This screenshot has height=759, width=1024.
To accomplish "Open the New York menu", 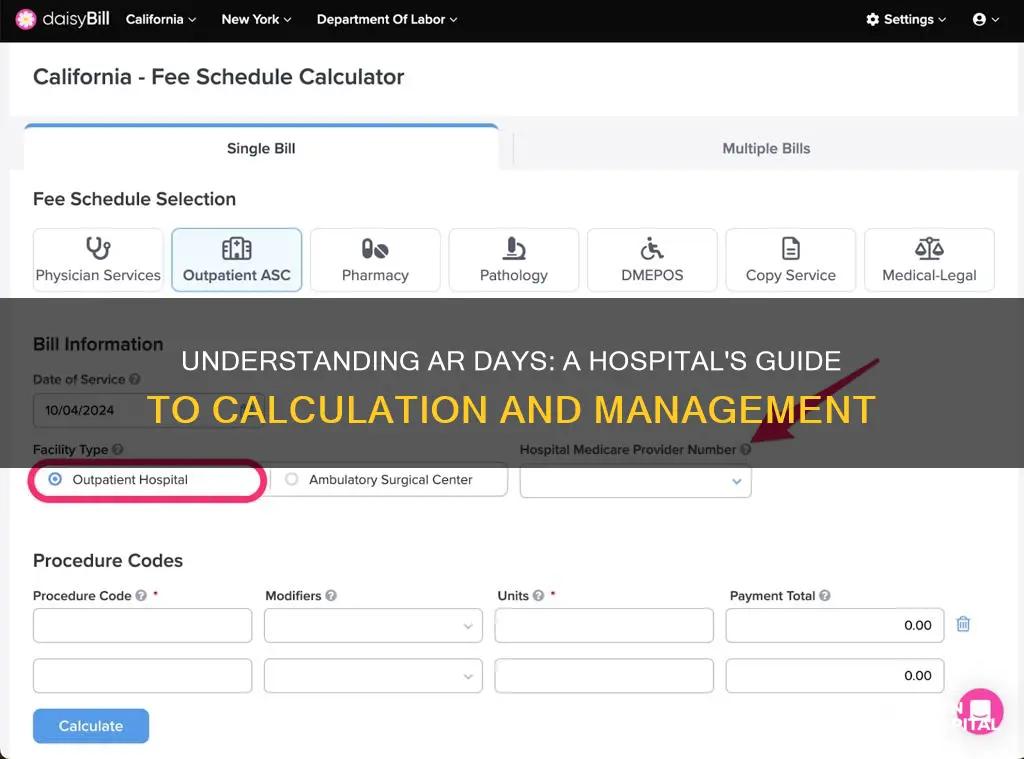I will 256,20.
